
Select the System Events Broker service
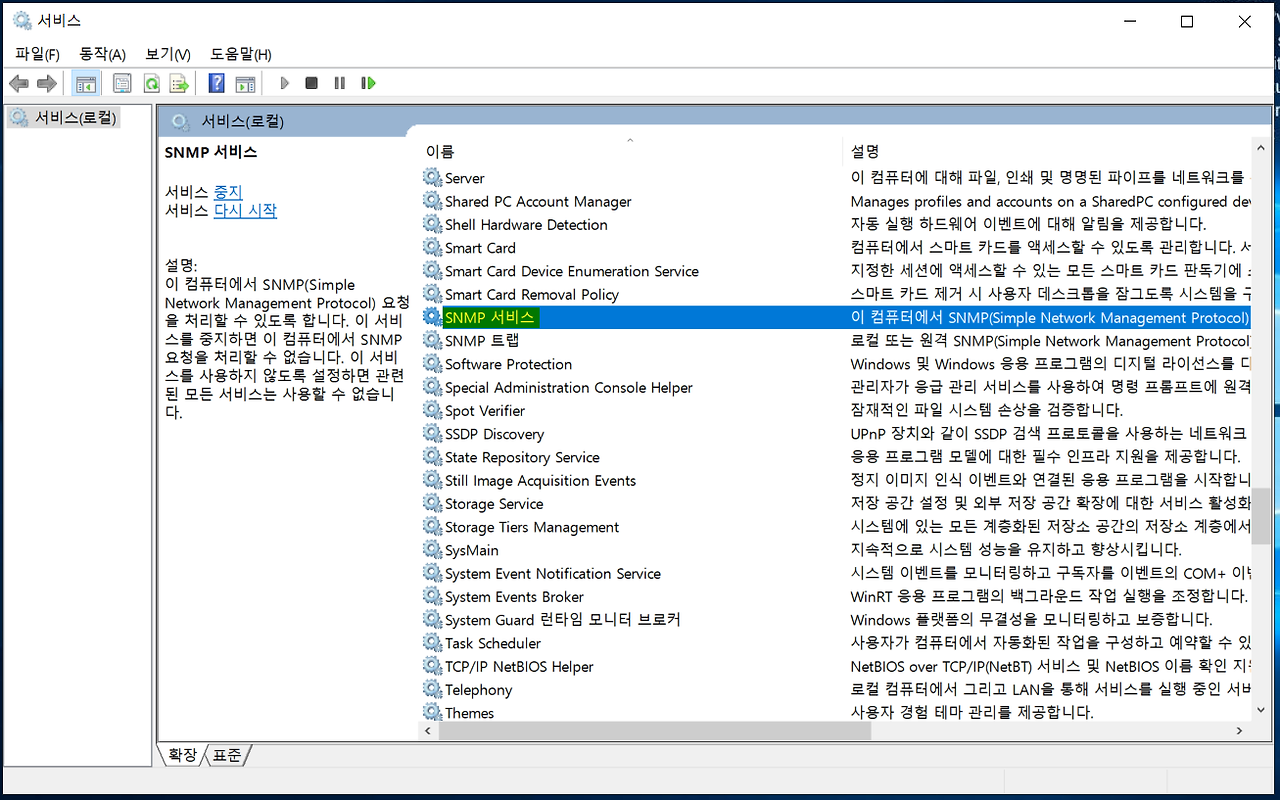[x=514, y=597]
